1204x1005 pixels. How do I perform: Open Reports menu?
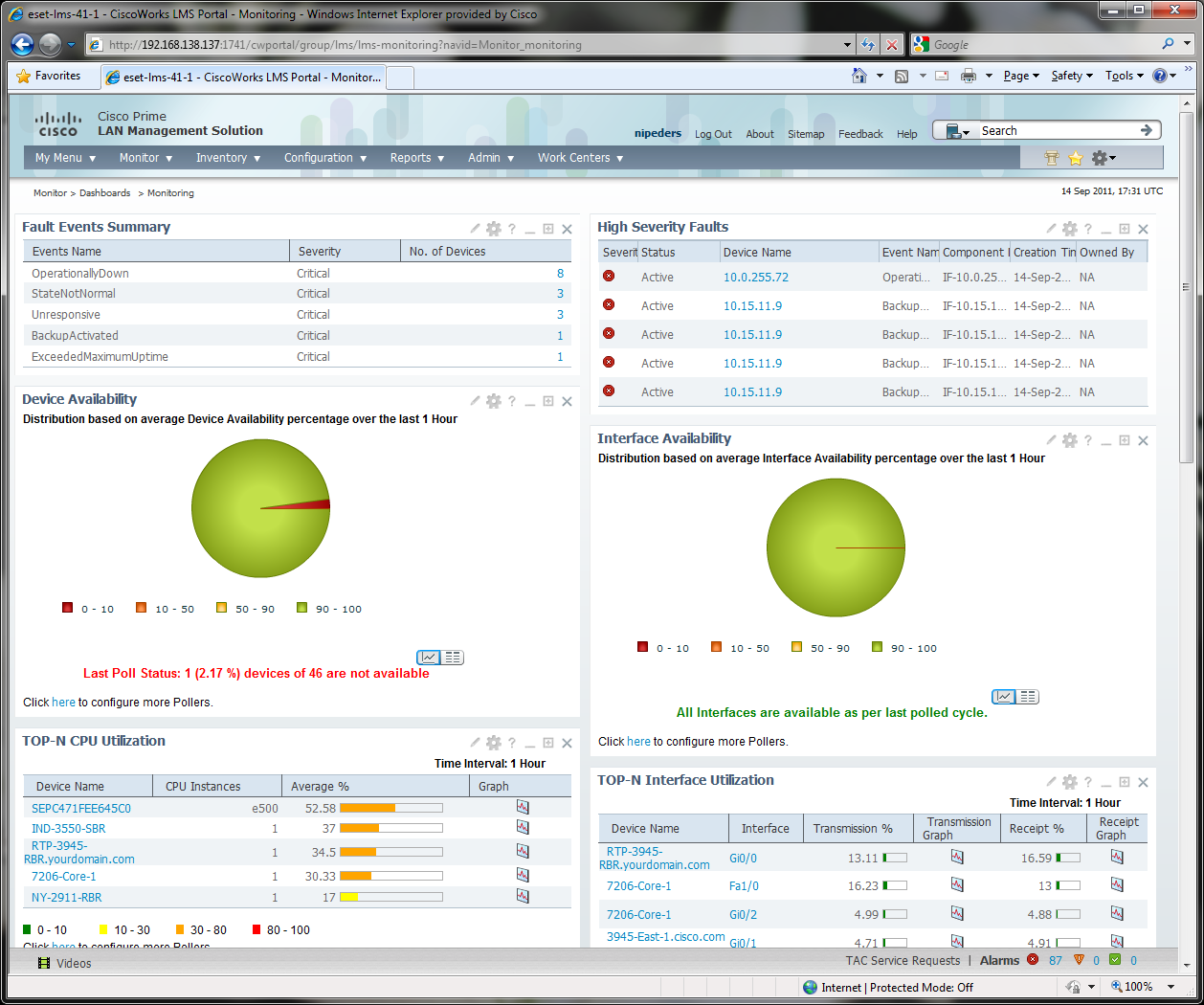416,158
